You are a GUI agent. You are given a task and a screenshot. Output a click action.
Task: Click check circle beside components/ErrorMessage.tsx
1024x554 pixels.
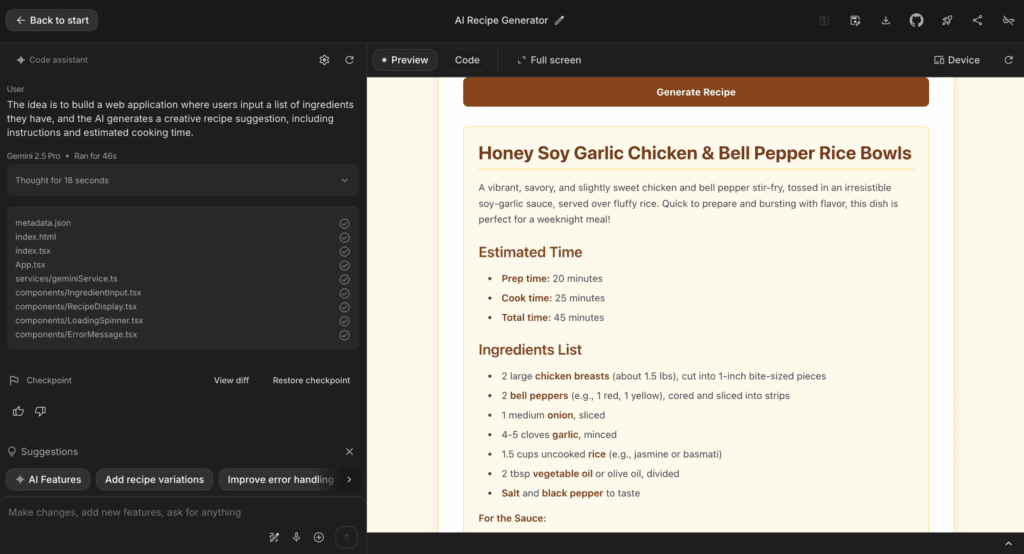[344, 335]
